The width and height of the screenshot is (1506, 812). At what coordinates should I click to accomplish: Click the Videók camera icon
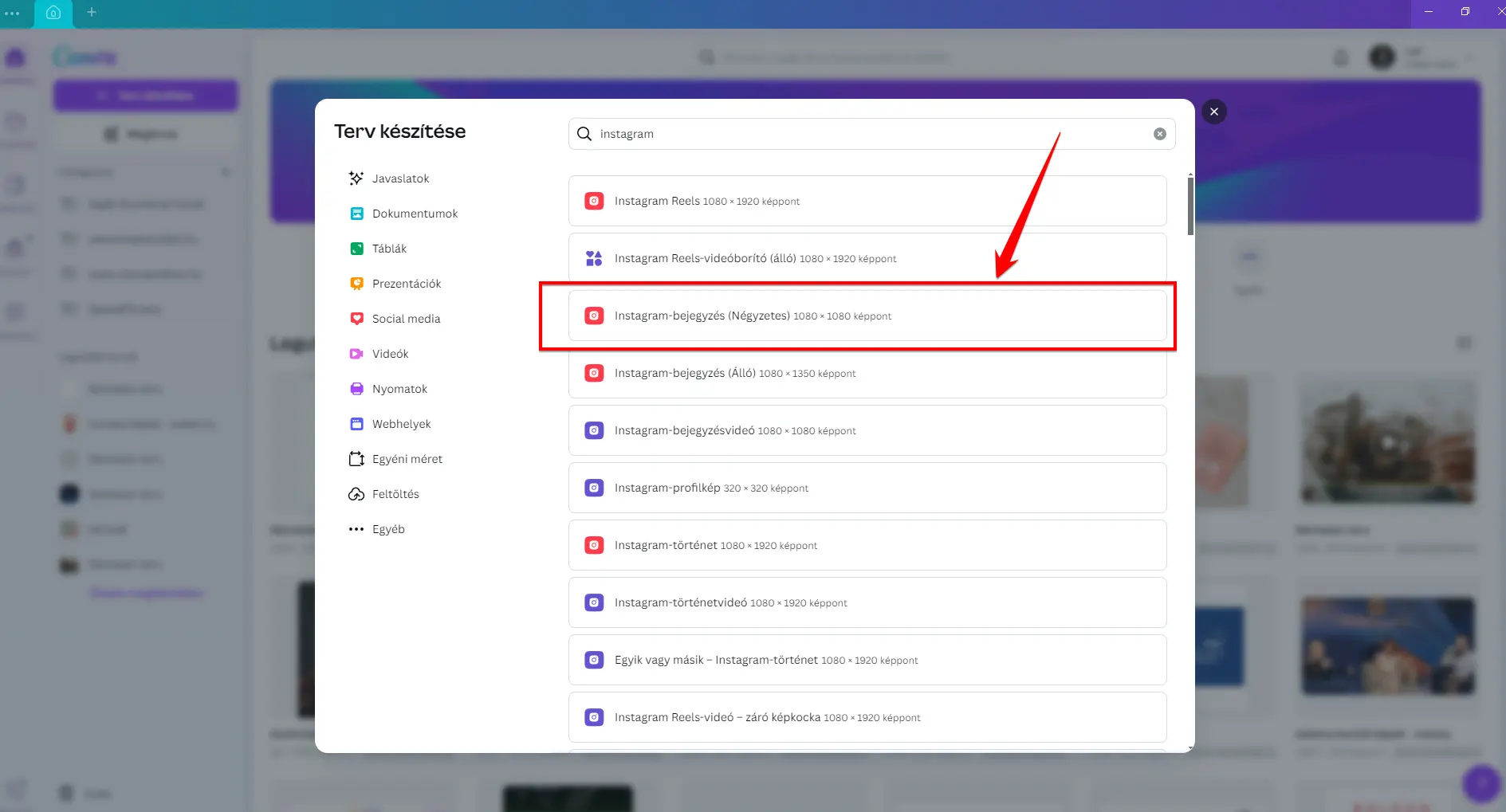(356, 354)
